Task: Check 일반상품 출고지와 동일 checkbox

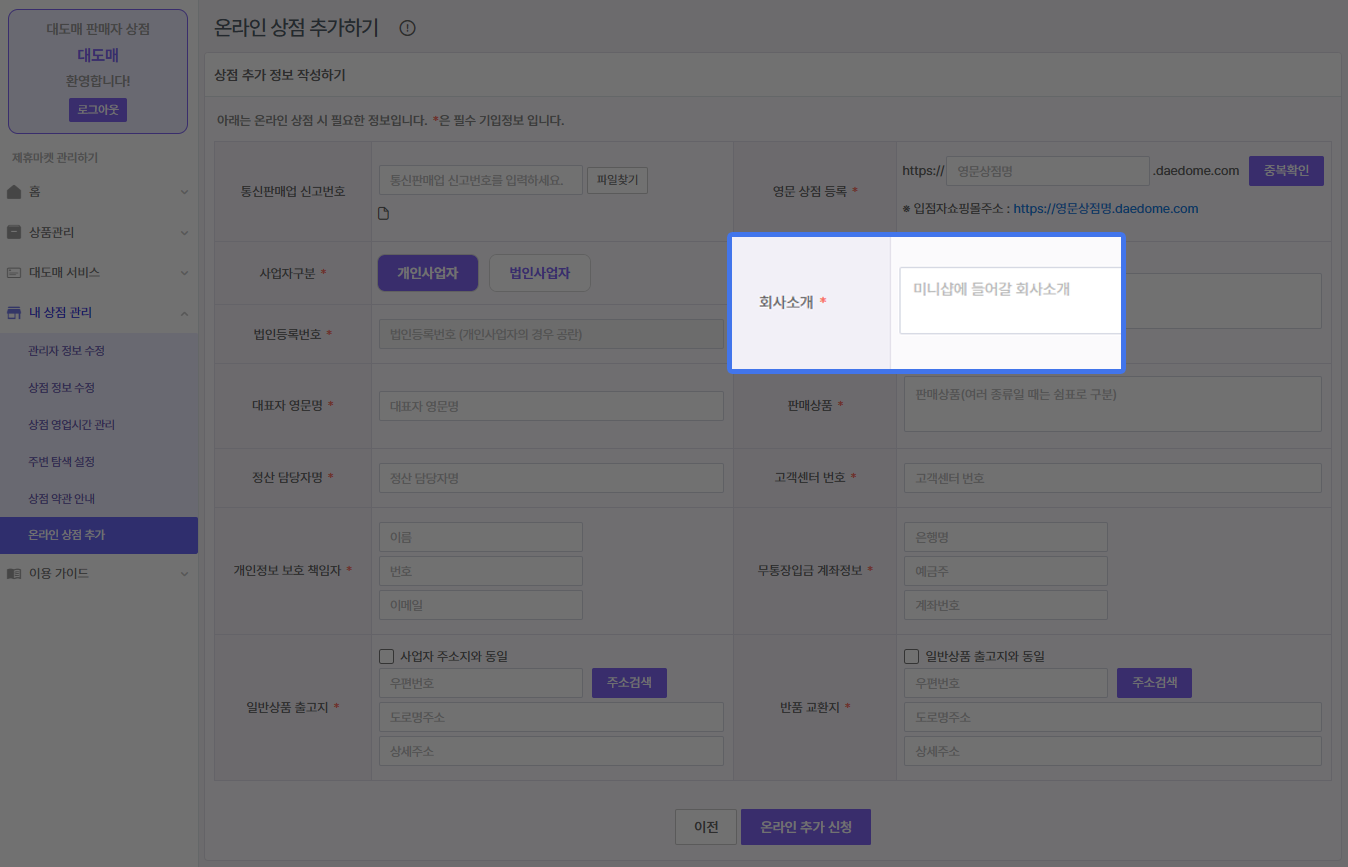Action: coord(911,657)
